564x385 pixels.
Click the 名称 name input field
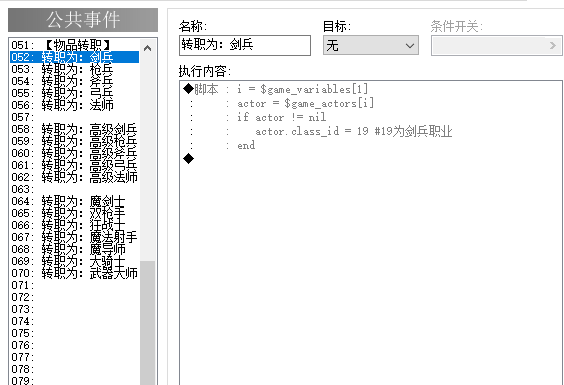[245, 45]
